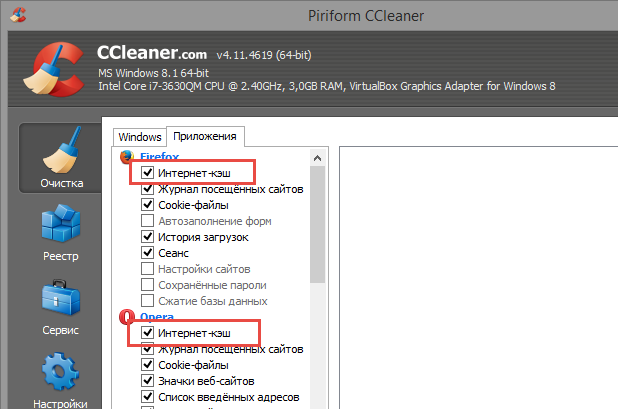Open the Очистка cleaner section

(x=61, y=158)
